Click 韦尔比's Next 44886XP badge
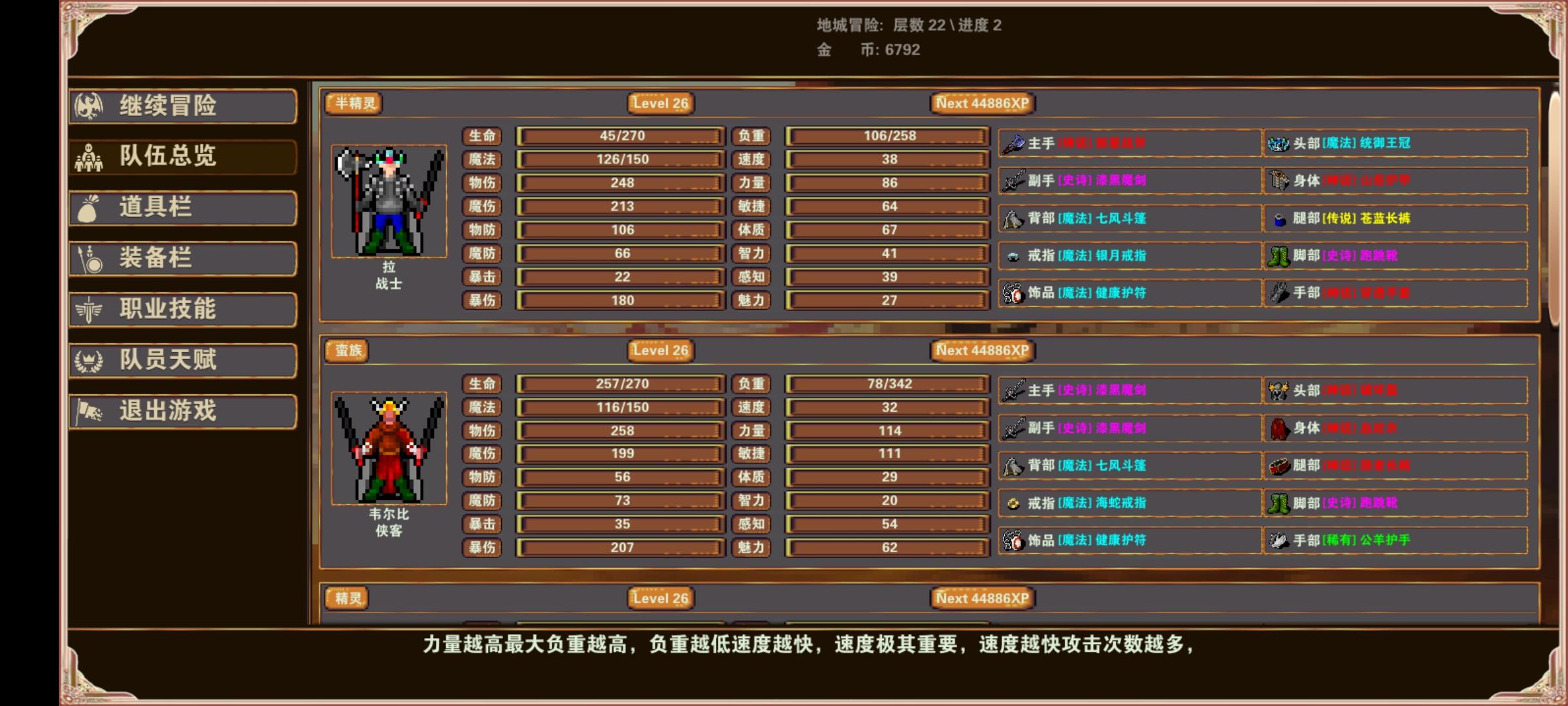 pos(983,350)
